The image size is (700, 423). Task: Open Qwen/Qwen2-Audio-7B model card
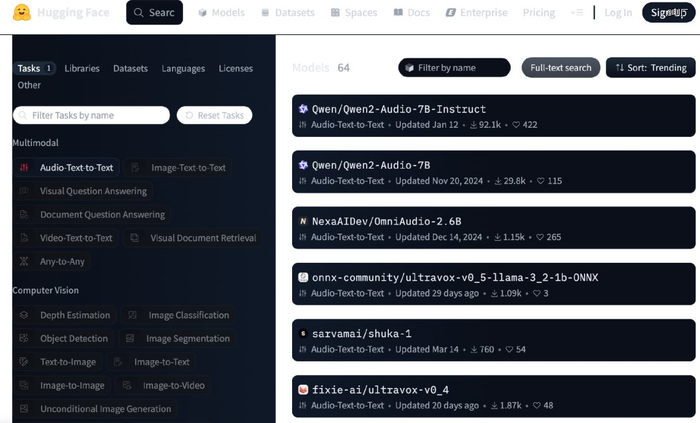click(x=494, y=172)
